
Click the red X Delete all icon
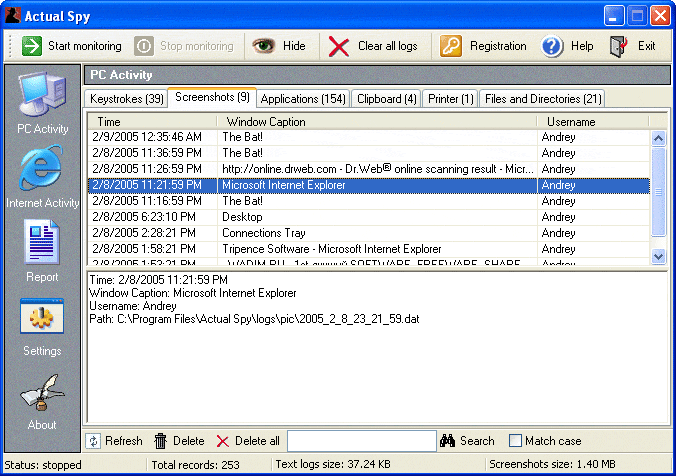coord(222,441)
